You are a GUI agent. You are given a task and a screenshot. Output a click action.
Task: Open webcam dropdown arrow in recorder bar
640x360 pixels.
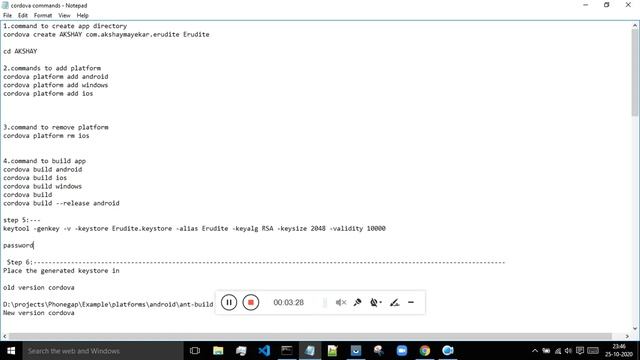coord(380,302)
